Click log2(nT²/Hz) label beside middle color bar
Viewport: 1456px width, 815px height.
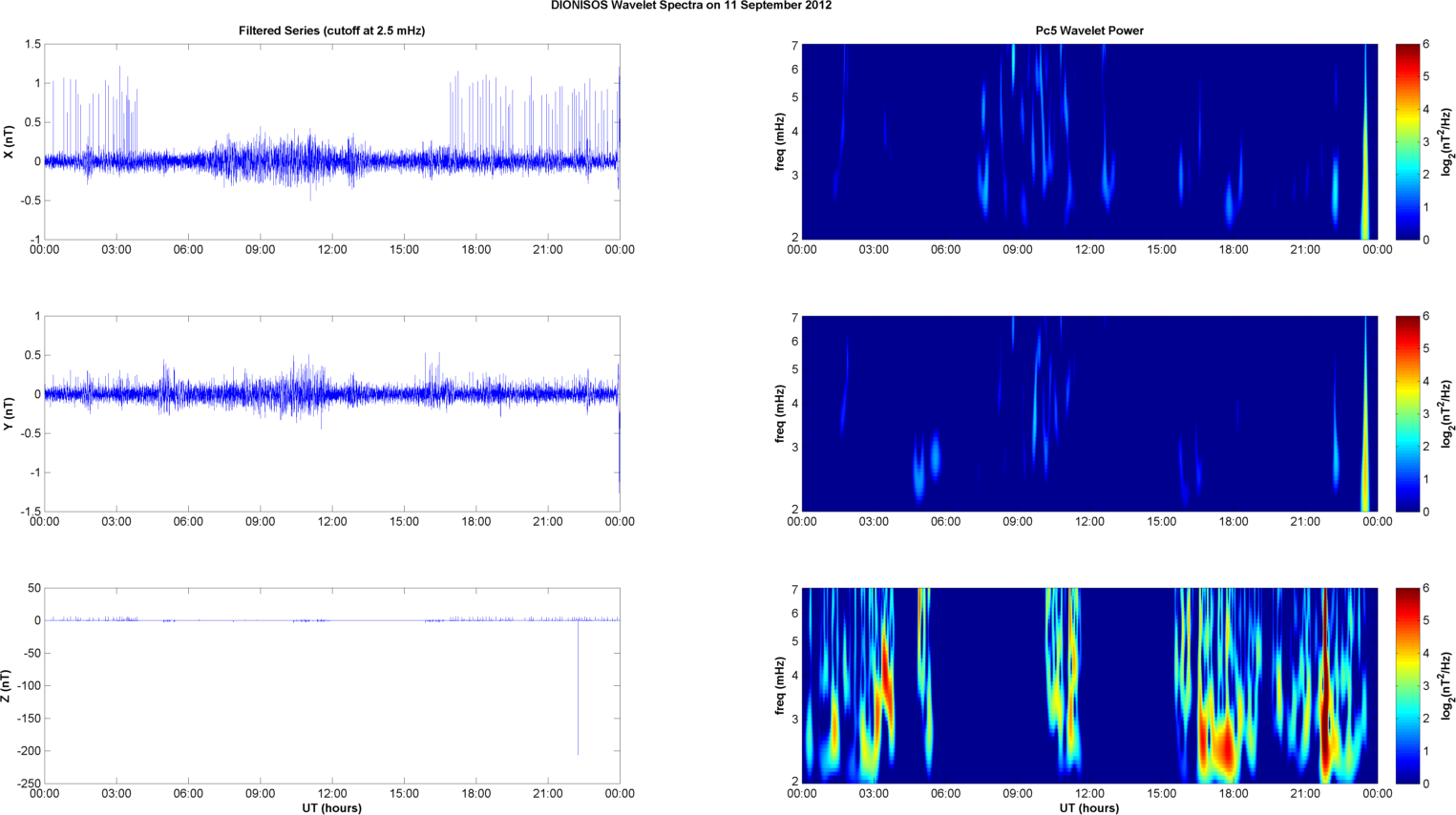pos(1448,413)
